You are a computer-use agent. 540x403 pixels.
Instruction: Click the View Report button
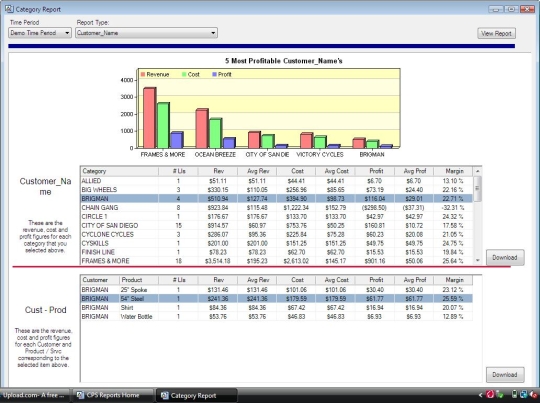[496, 33]
